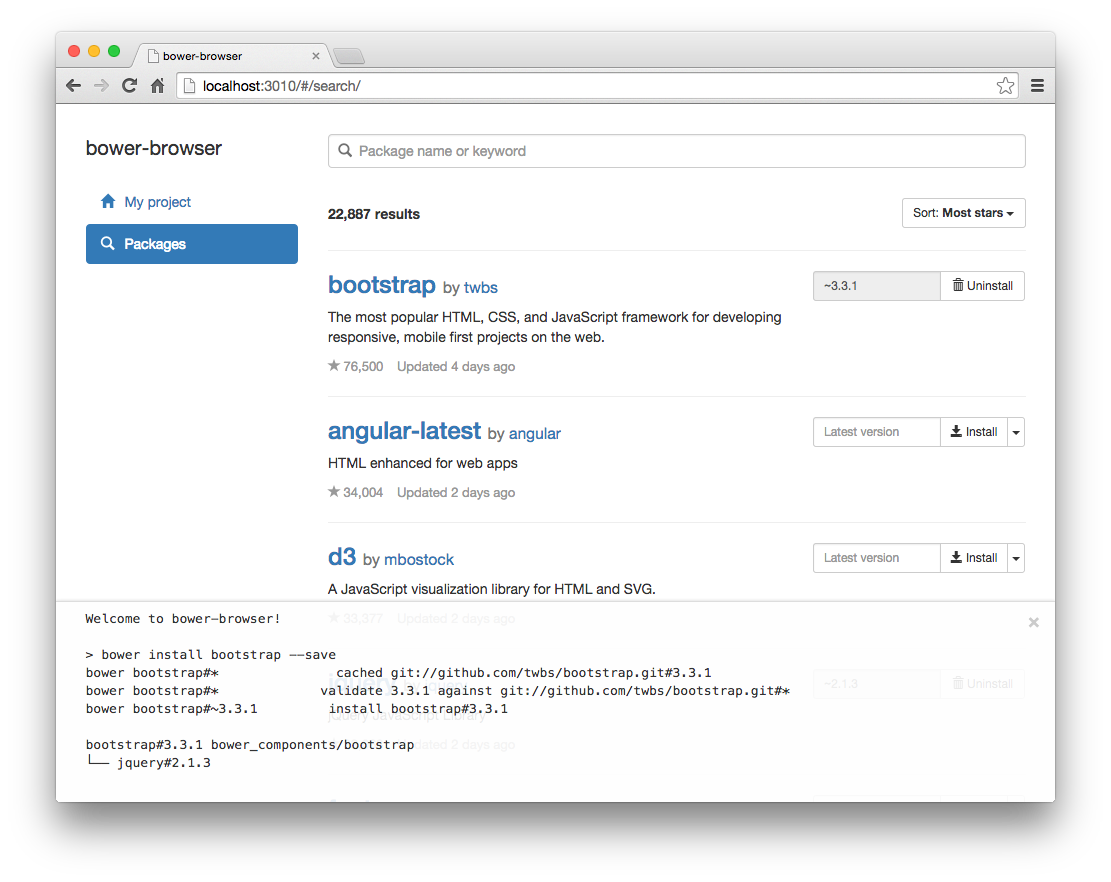
Task: Reload the page with refresh icon
Action: 129,86
